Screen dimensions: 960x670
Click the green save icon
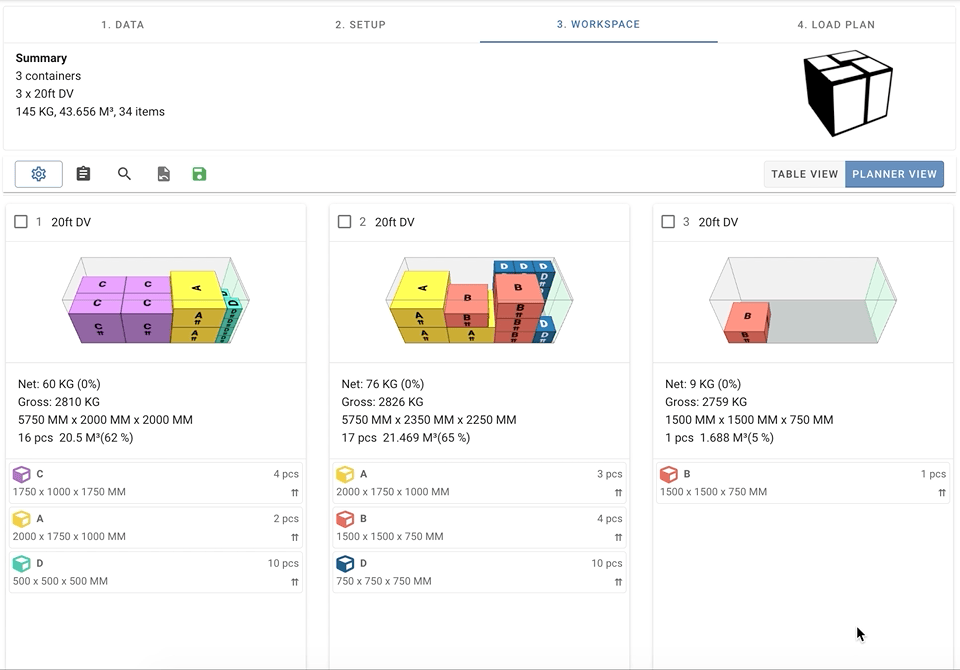(199, 174)
